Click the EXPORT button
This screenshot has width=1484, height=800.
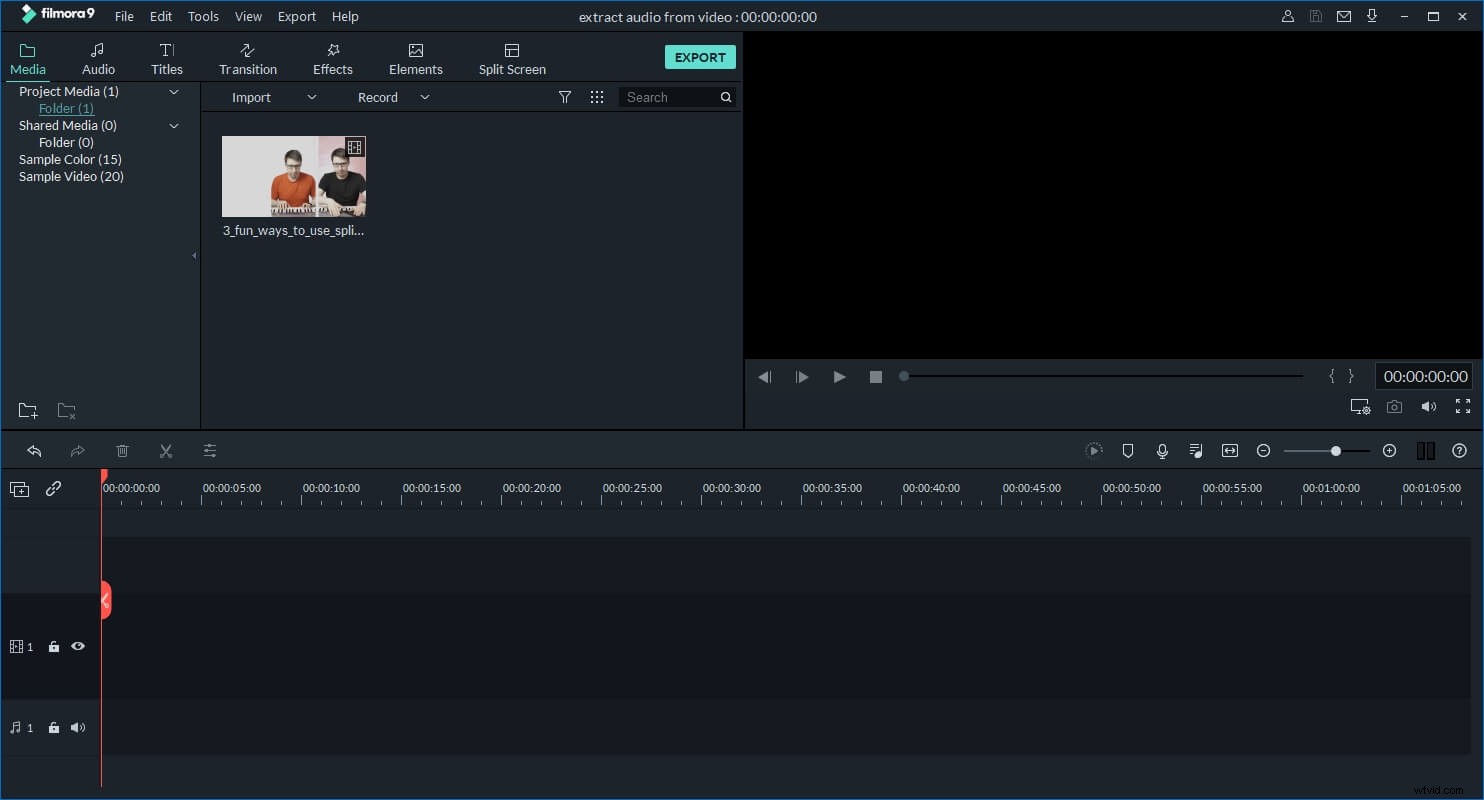[x=700, y=57]
